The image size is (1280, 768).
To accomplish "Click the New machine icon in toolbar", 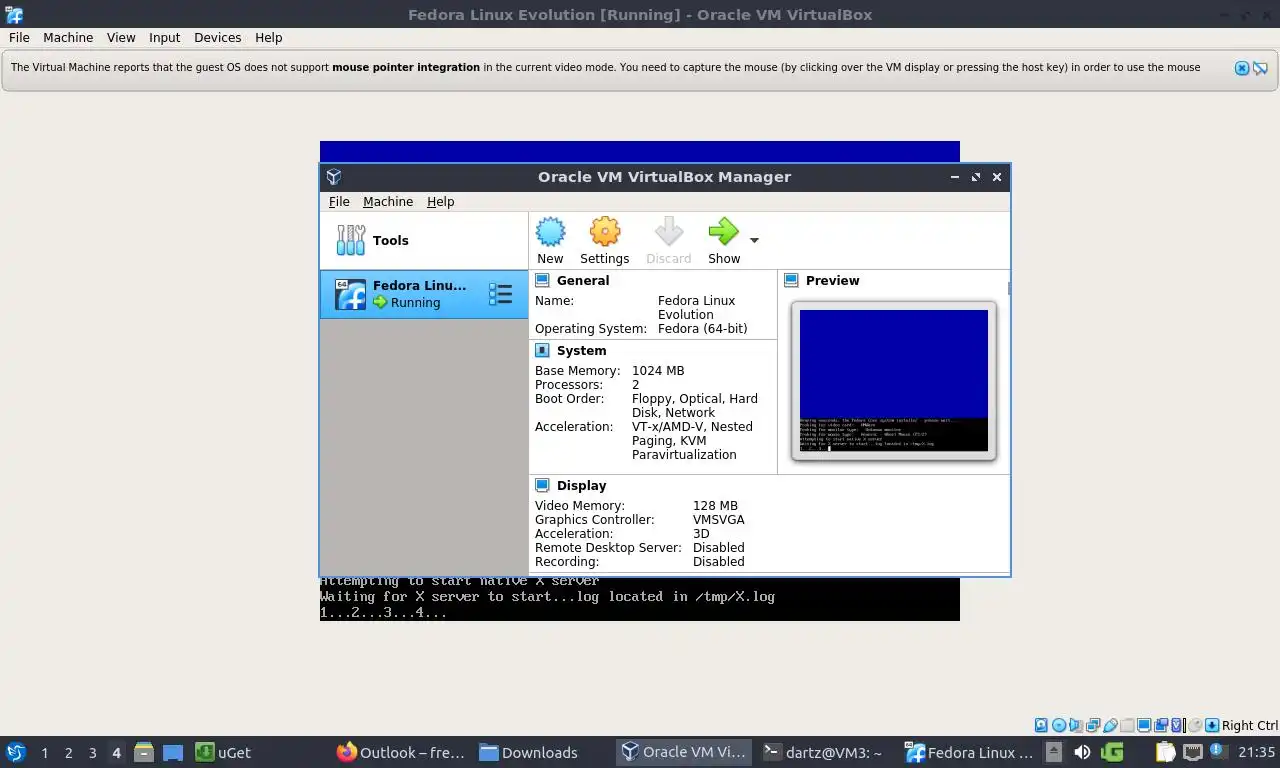I will (550, 232).
